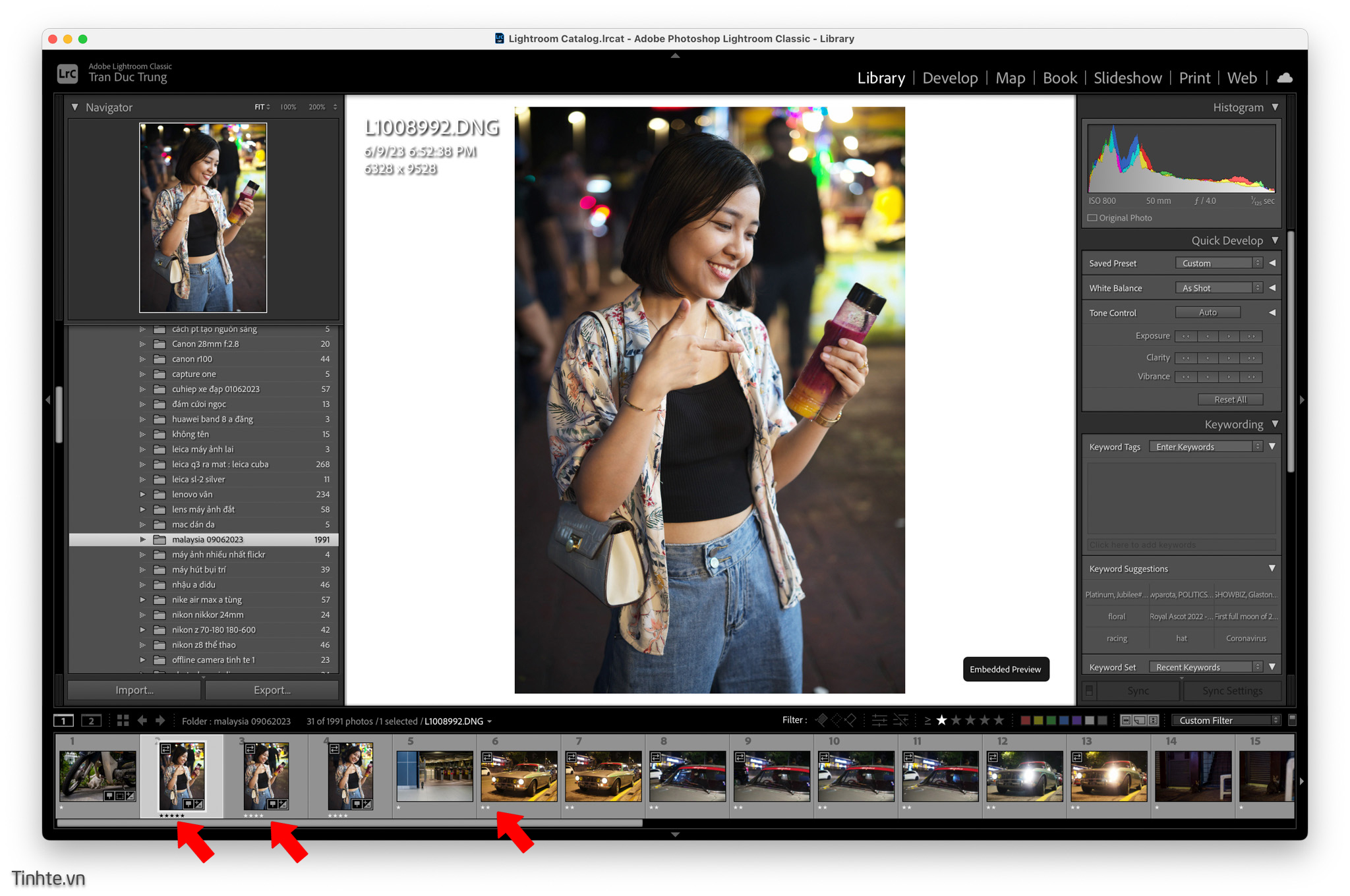
Task: Filter by rejected flag icon
Action: tap(851, 720)
